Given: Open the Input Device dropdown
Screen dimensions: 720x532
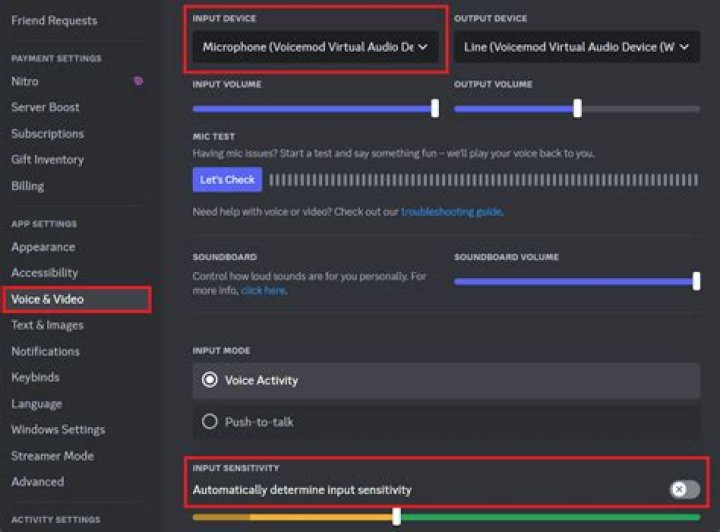Looking at the screenshot, I should click(x=315, y=47).
